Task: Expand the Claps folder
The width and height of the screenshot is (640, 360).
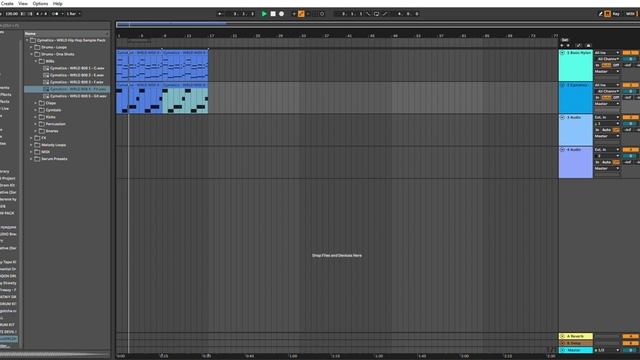Action: click(36, 103)
